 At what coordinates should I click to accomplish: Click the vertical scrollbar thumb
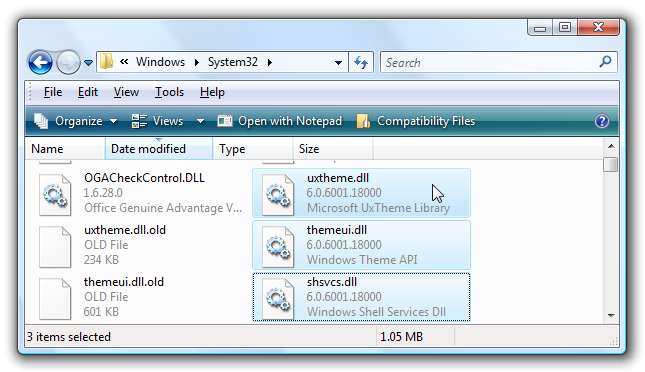611,164
